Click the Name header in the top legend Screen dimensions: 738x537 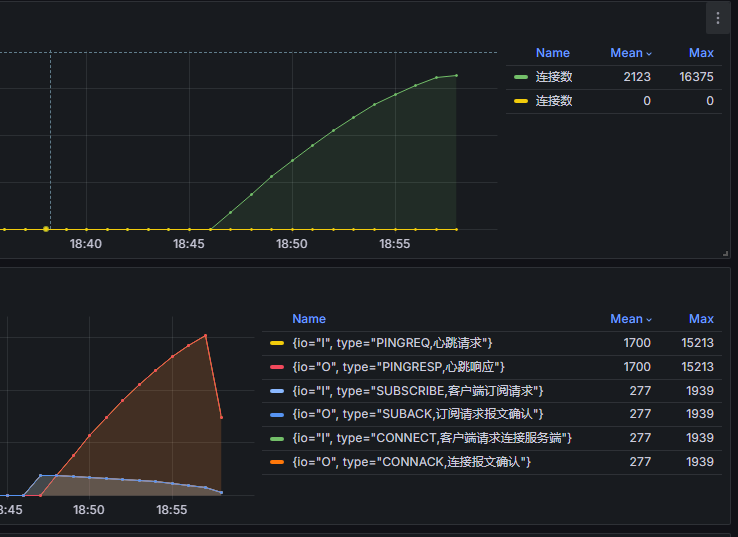coord(552,53)
